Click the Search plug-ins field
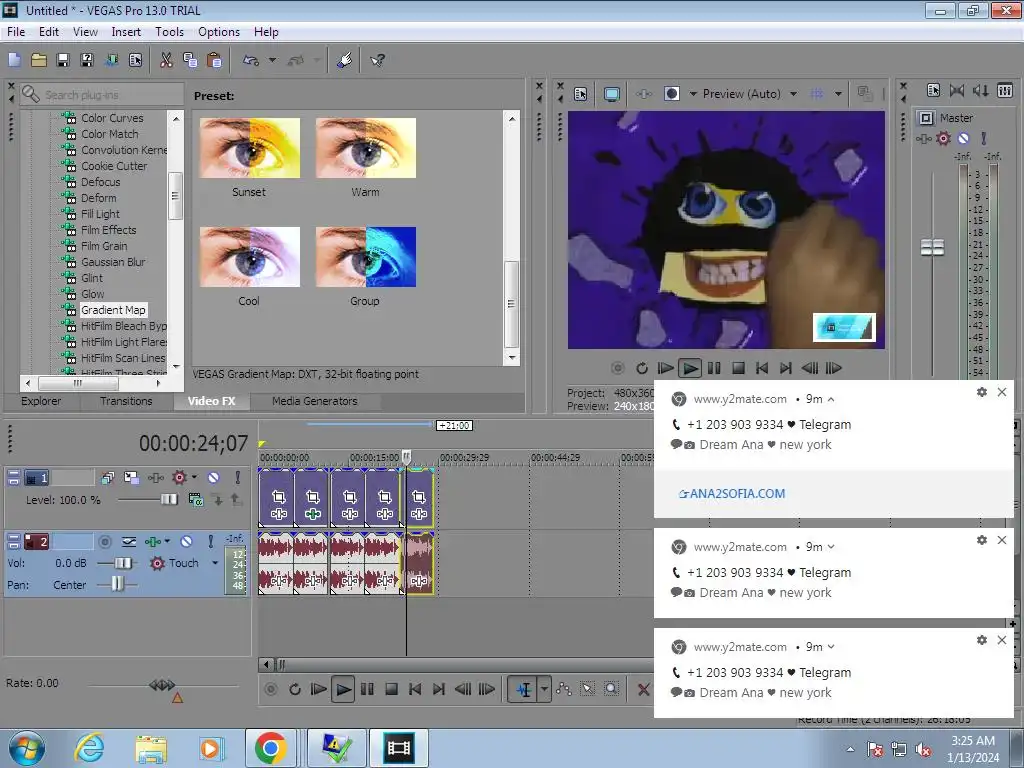Screen dimensions: 1024x768 [x=103, y=95]
